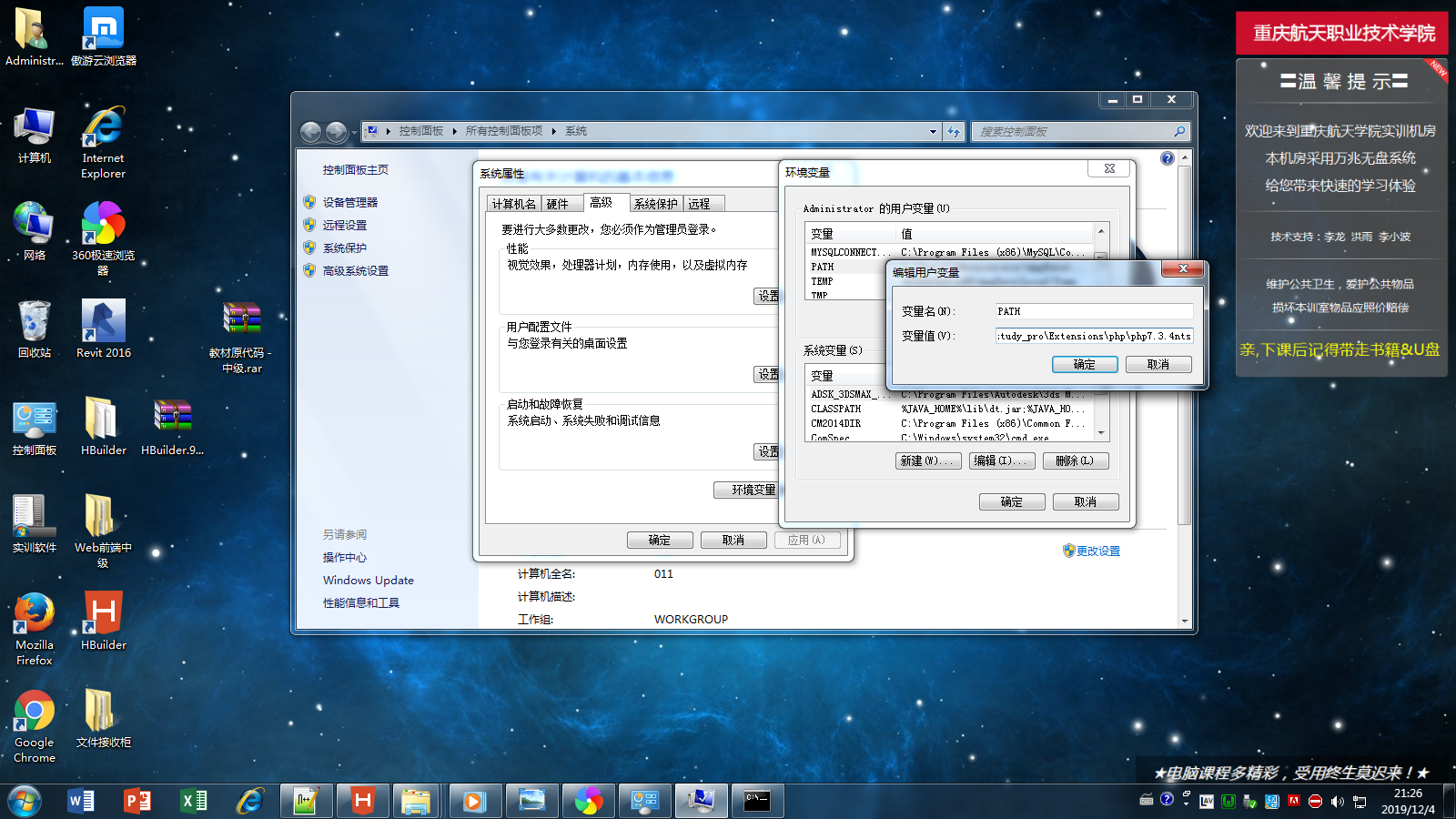Open 傲游云浏览器 desktop shortcut
This screenshot has height=819, width=1456.
104,37
